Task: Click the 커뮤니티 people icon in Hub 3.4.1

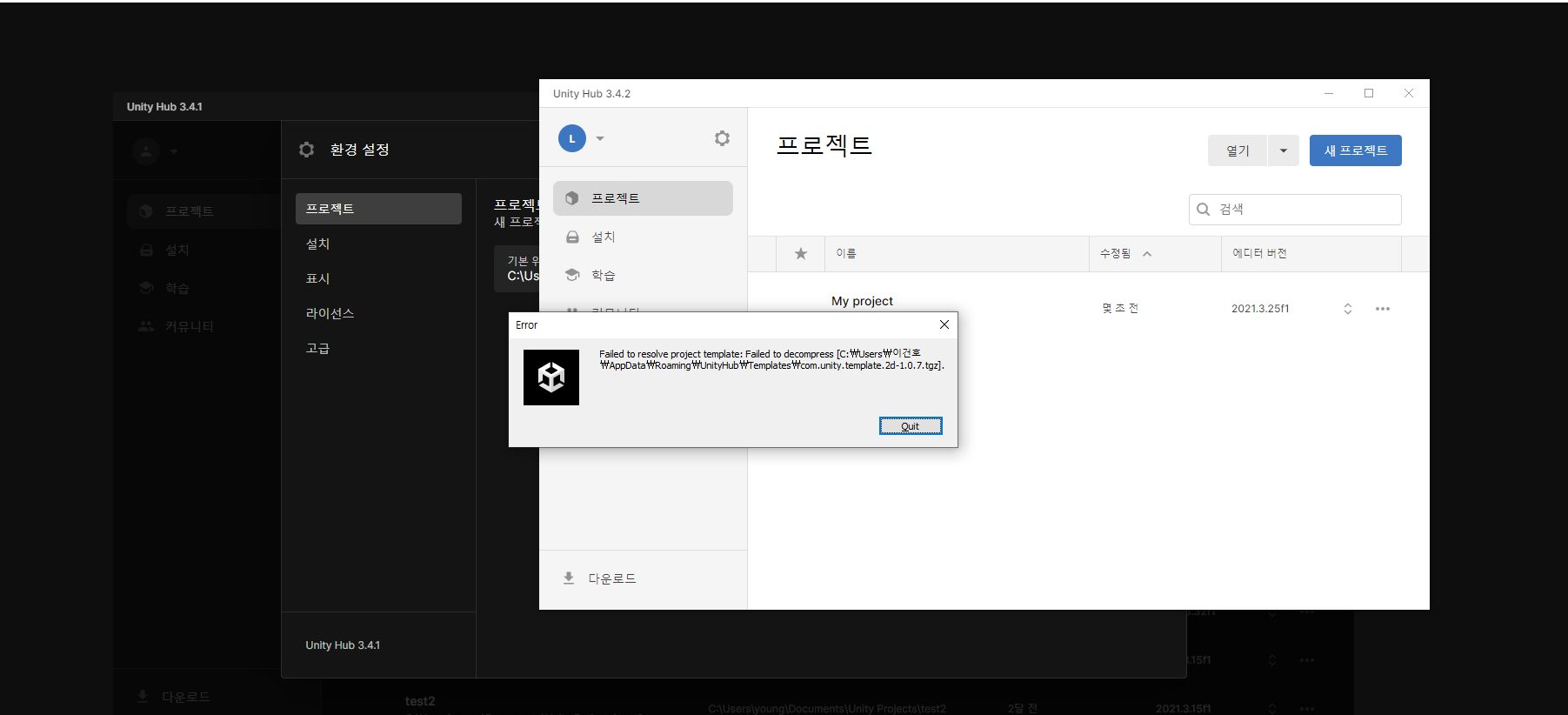Action: click(146, 326)
